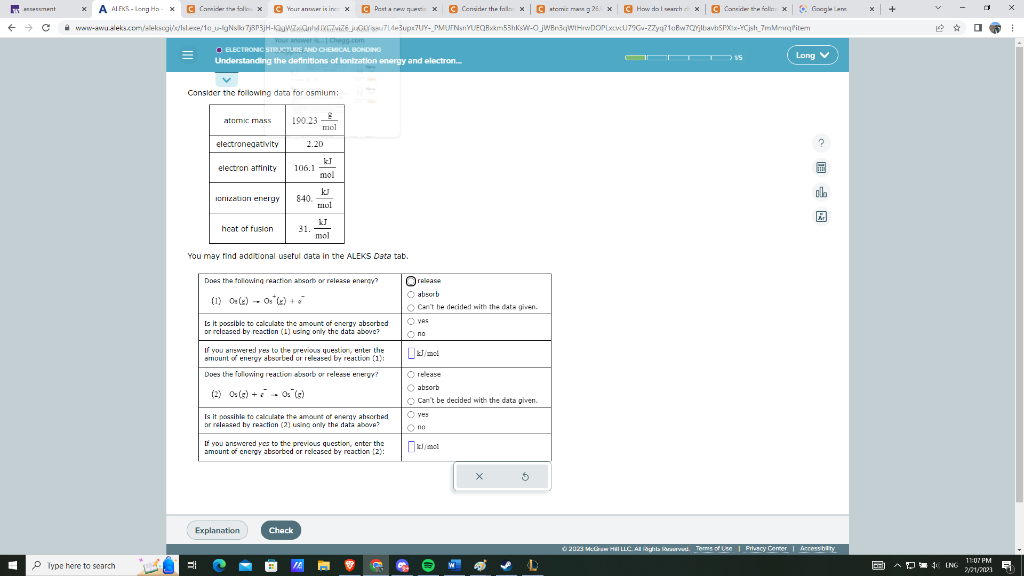The width and height of the screenshot is (1024, 576).
Task: Open the ALEKS calculator tool
Action: tap(821, 167)
